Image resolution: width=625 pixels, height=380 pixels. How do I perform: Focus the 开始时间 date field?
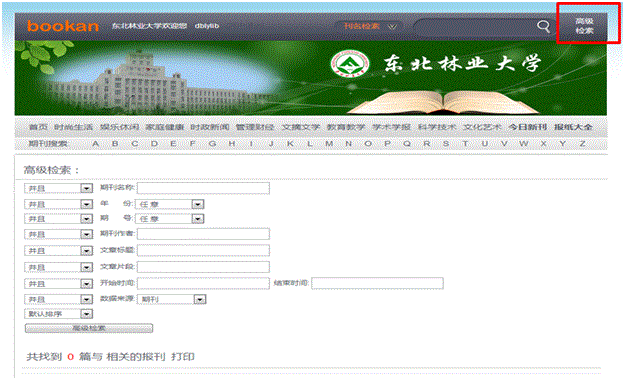click(x=203, y=283)
